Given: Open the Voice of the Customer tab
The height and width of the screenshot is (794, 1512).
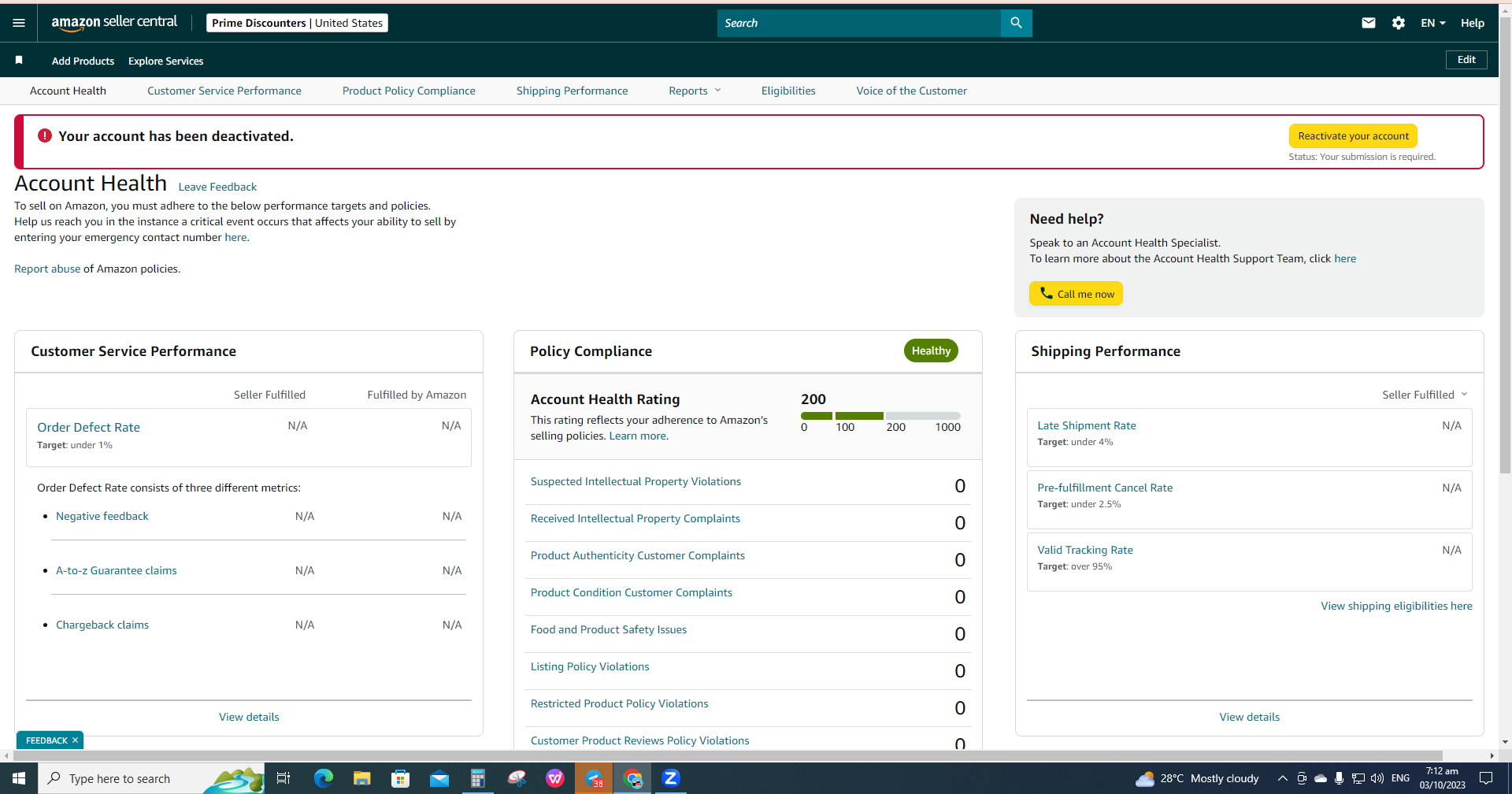Looking at the screenshot, I should 911,91.
